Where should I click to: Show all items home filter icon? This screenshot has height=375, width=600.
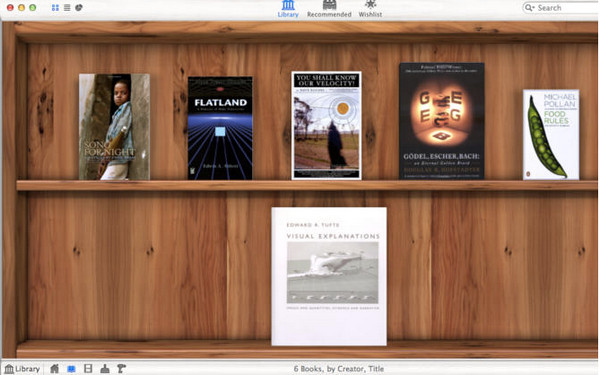tap(55, 368)
